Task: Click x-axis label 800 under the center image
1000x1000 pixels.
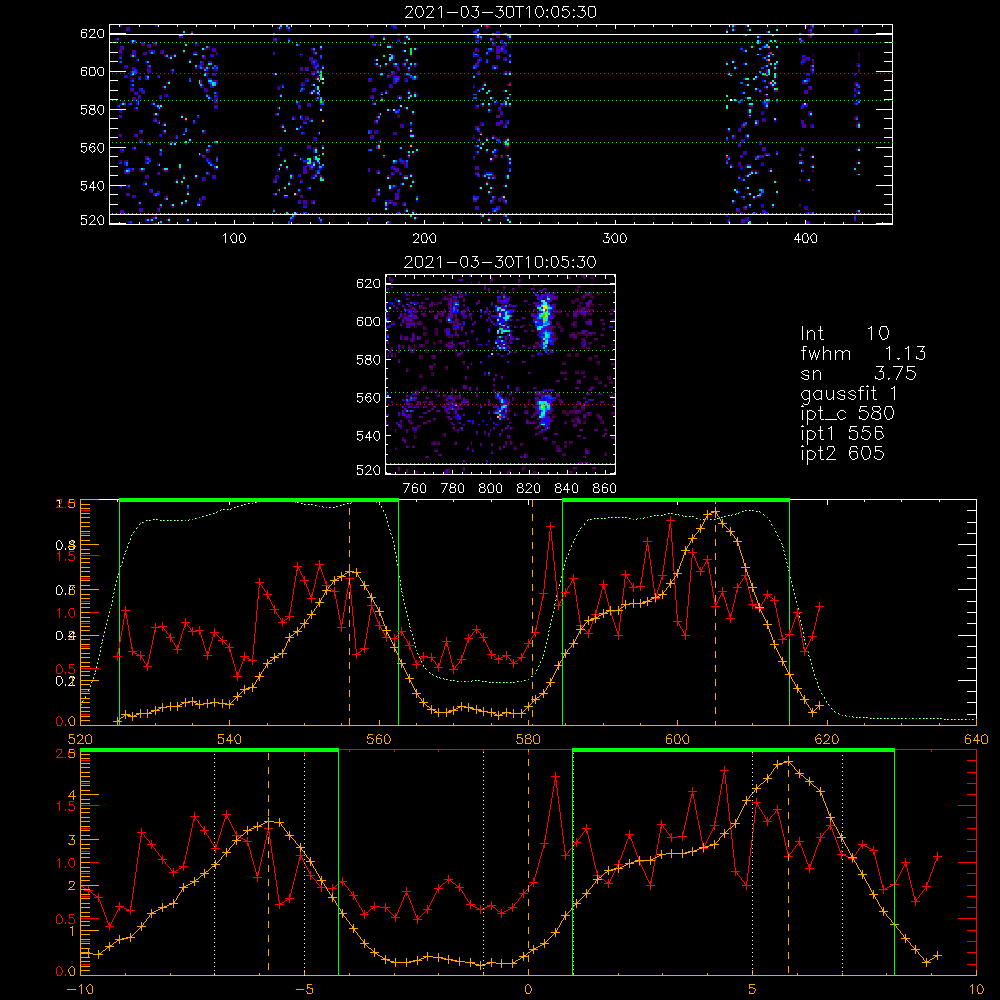Action: 490,489
